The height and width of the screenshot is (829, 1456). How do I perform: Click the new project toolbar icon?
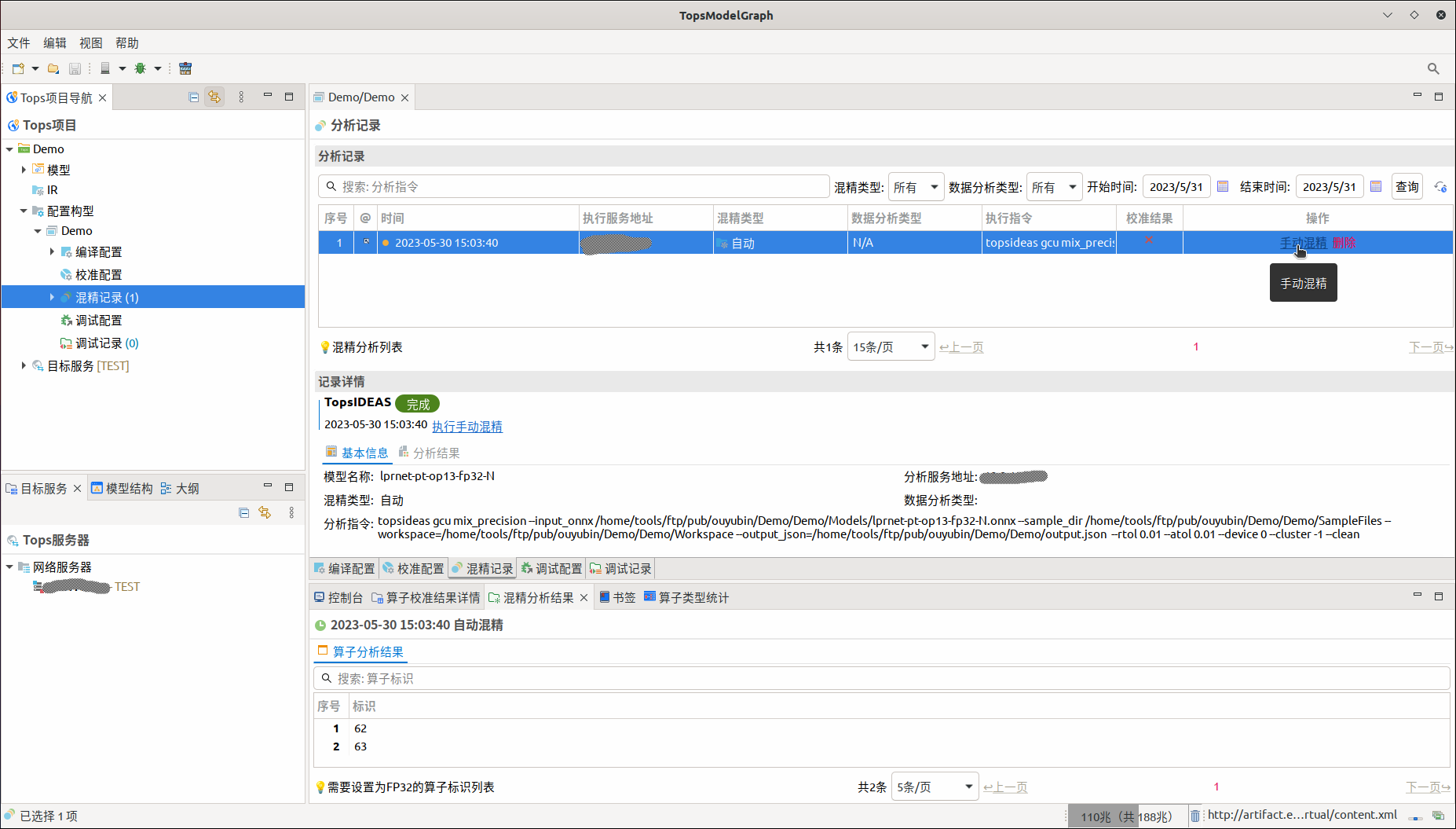18,68
